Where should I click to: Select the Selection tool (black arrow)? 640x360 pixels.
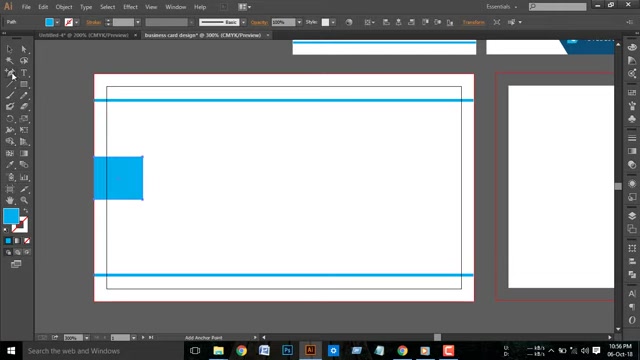tap(9, 49)
